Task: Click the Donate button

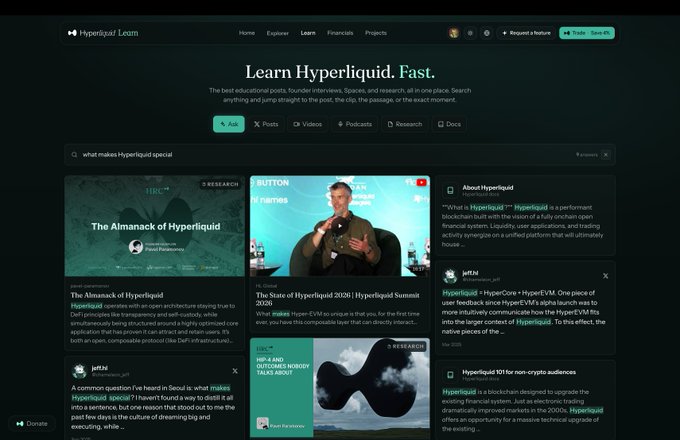Action: 32,424
